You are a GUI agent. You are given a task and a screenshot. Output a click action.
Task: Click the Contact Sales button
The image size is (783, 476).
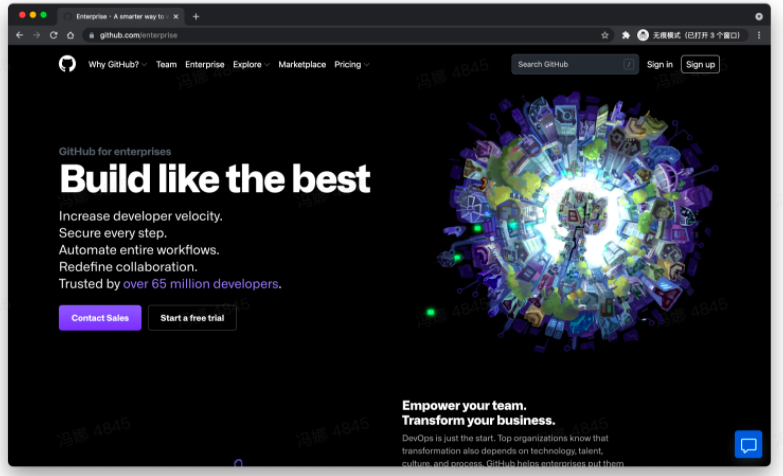[100, 318]
